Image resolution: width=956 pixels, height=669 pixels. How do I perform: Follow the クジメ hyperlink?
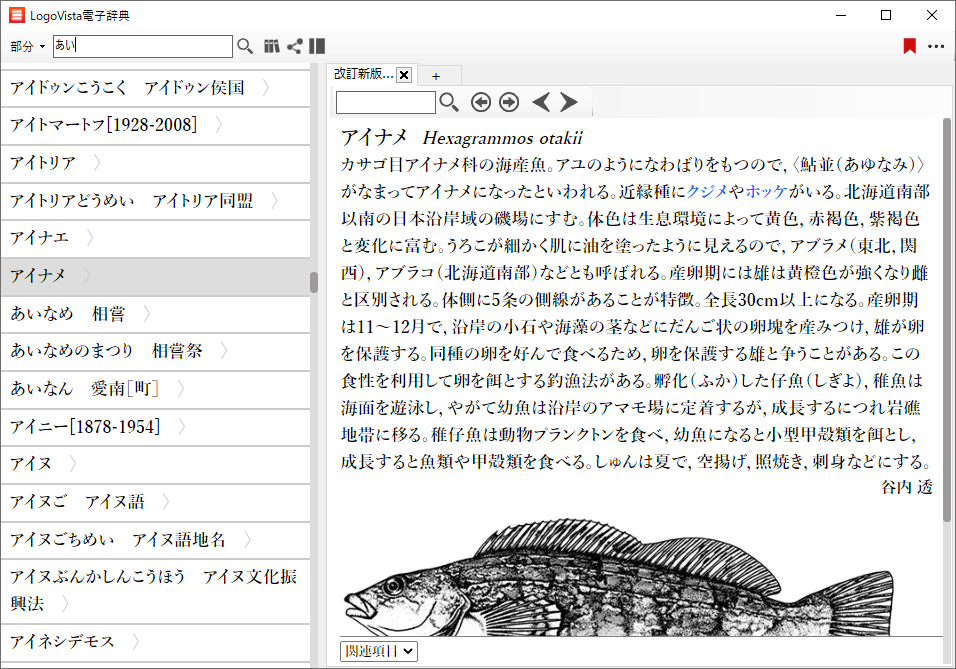coord(707,190)
